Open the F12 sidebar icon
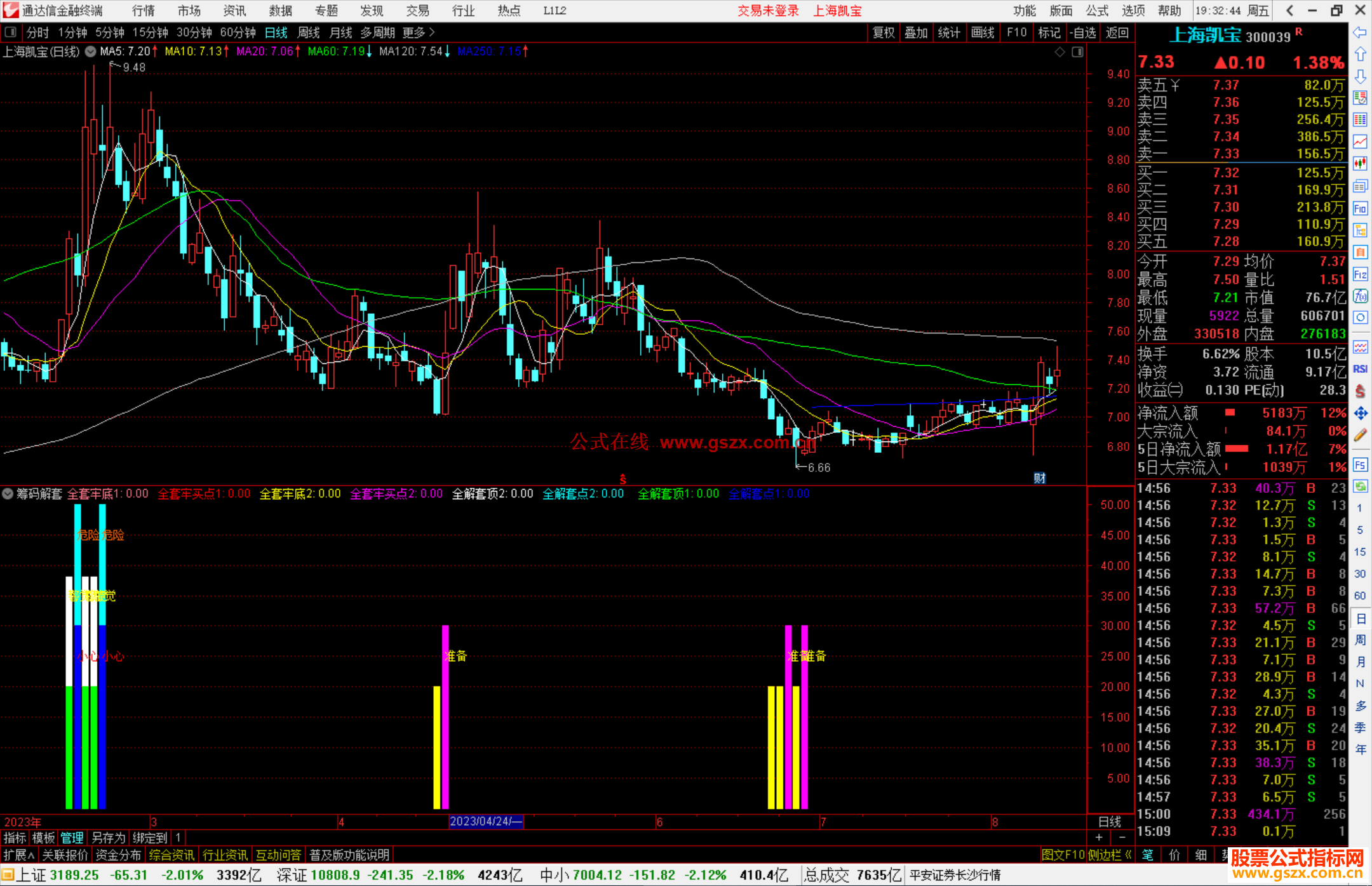This screenshot has height=886, width=1372. pos(1360,274)
